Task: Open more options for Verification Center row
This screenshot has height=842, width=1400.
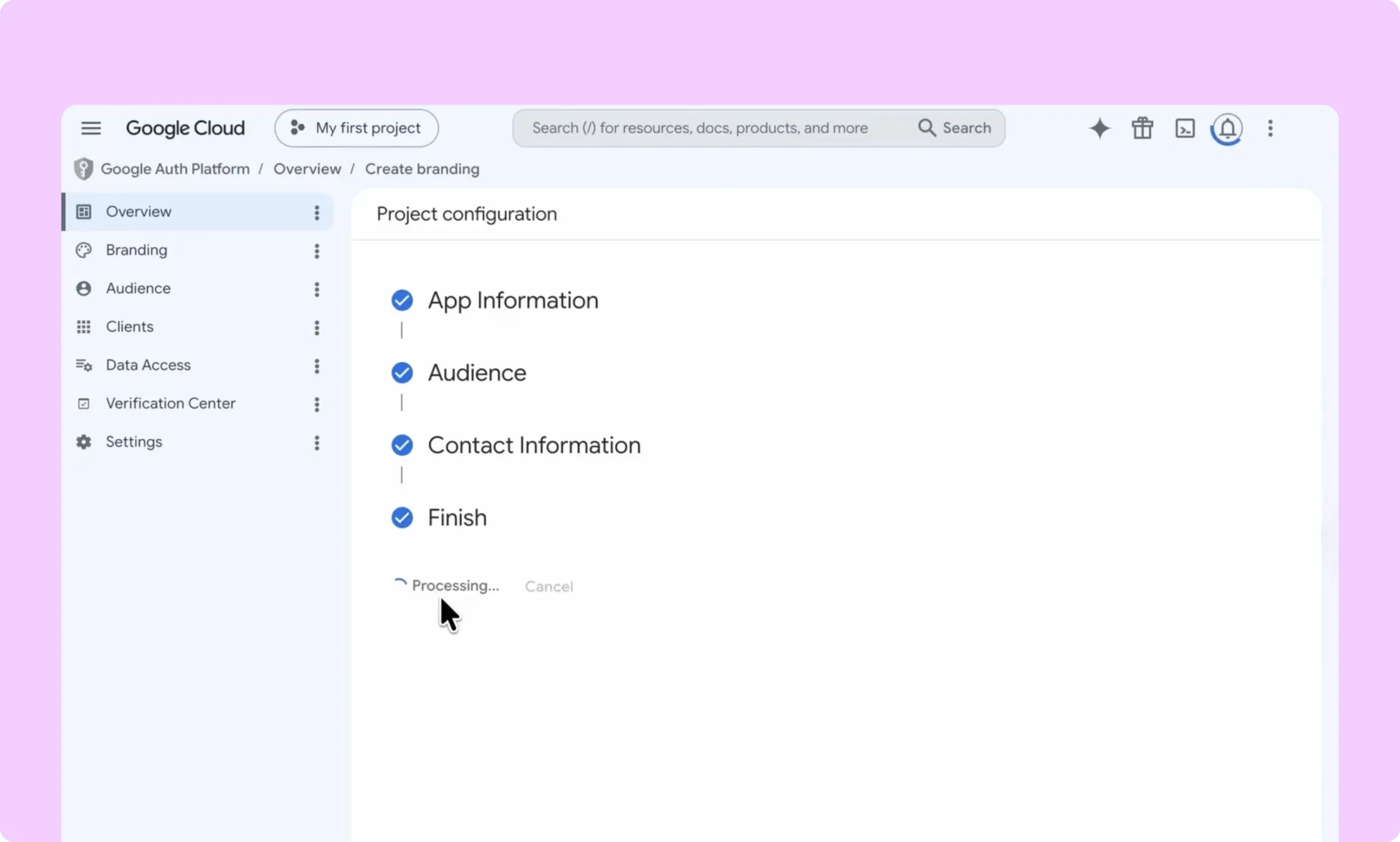Action: (316, 405)
